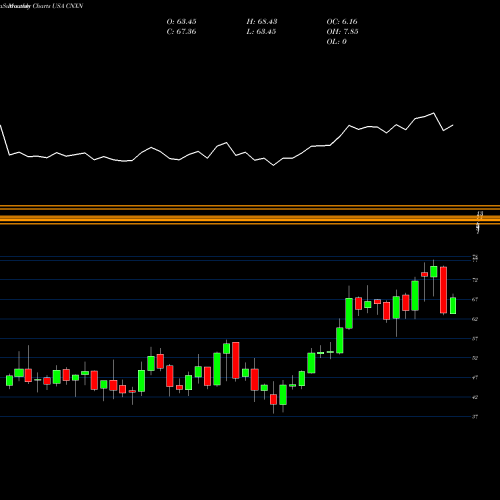Click the OH: 7.85 reading
500x500 pixels.
point(342,32)
